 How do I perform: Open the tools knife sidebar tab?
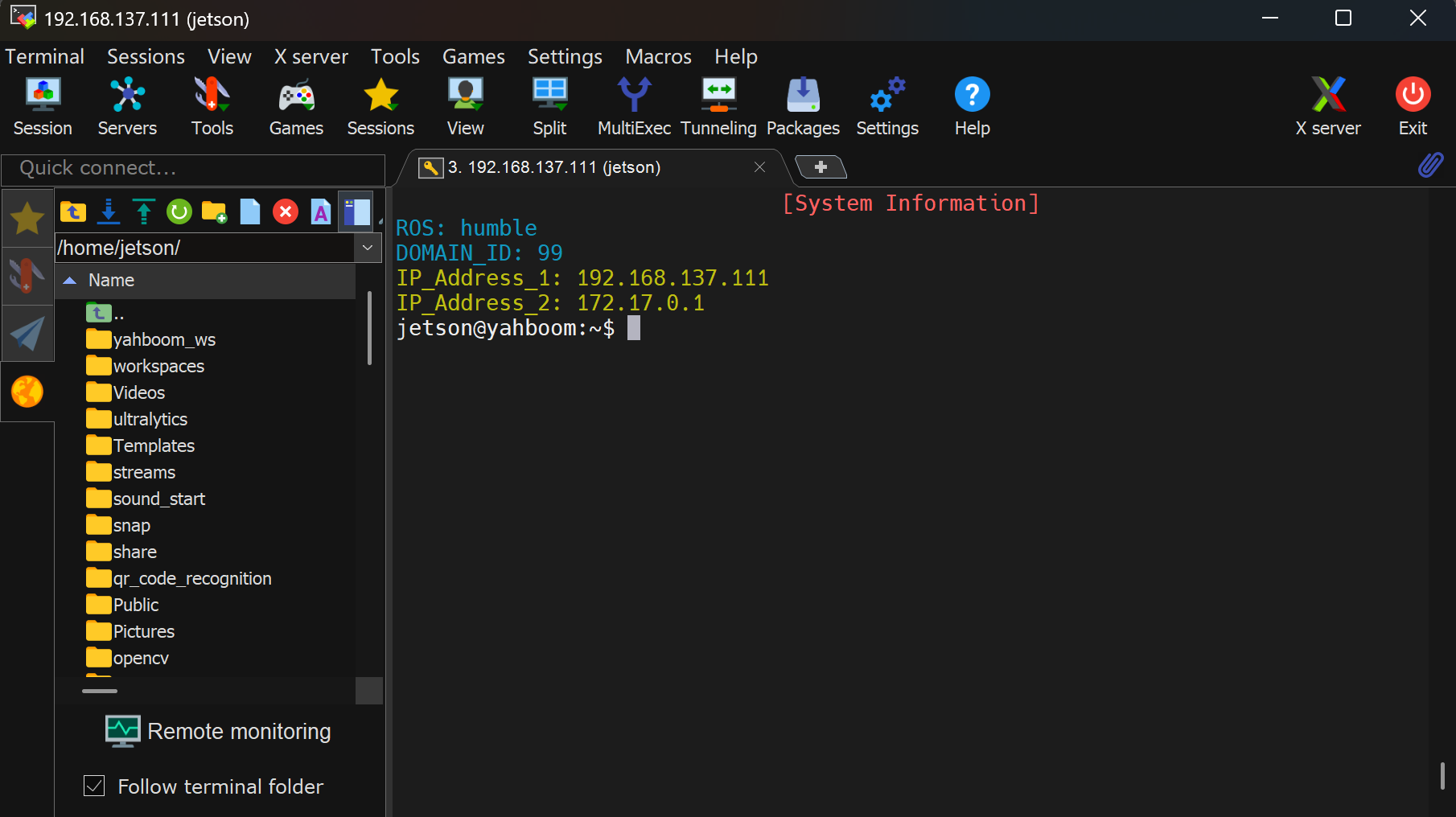(27, 276)
